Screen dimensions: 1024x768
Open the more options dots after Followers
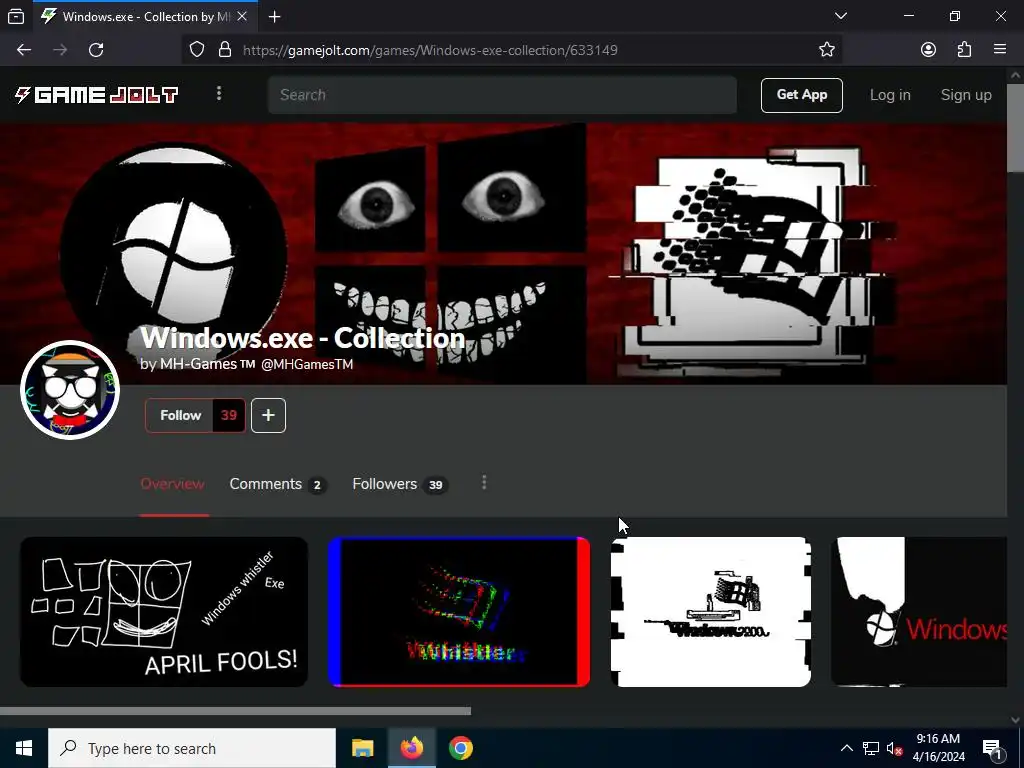tap(484, 483)
